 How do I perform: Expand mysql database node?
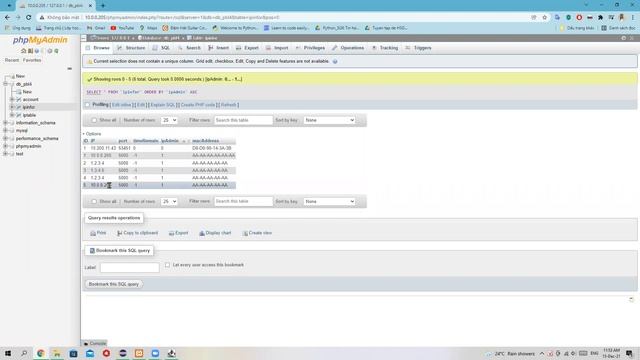pos(6,131)
